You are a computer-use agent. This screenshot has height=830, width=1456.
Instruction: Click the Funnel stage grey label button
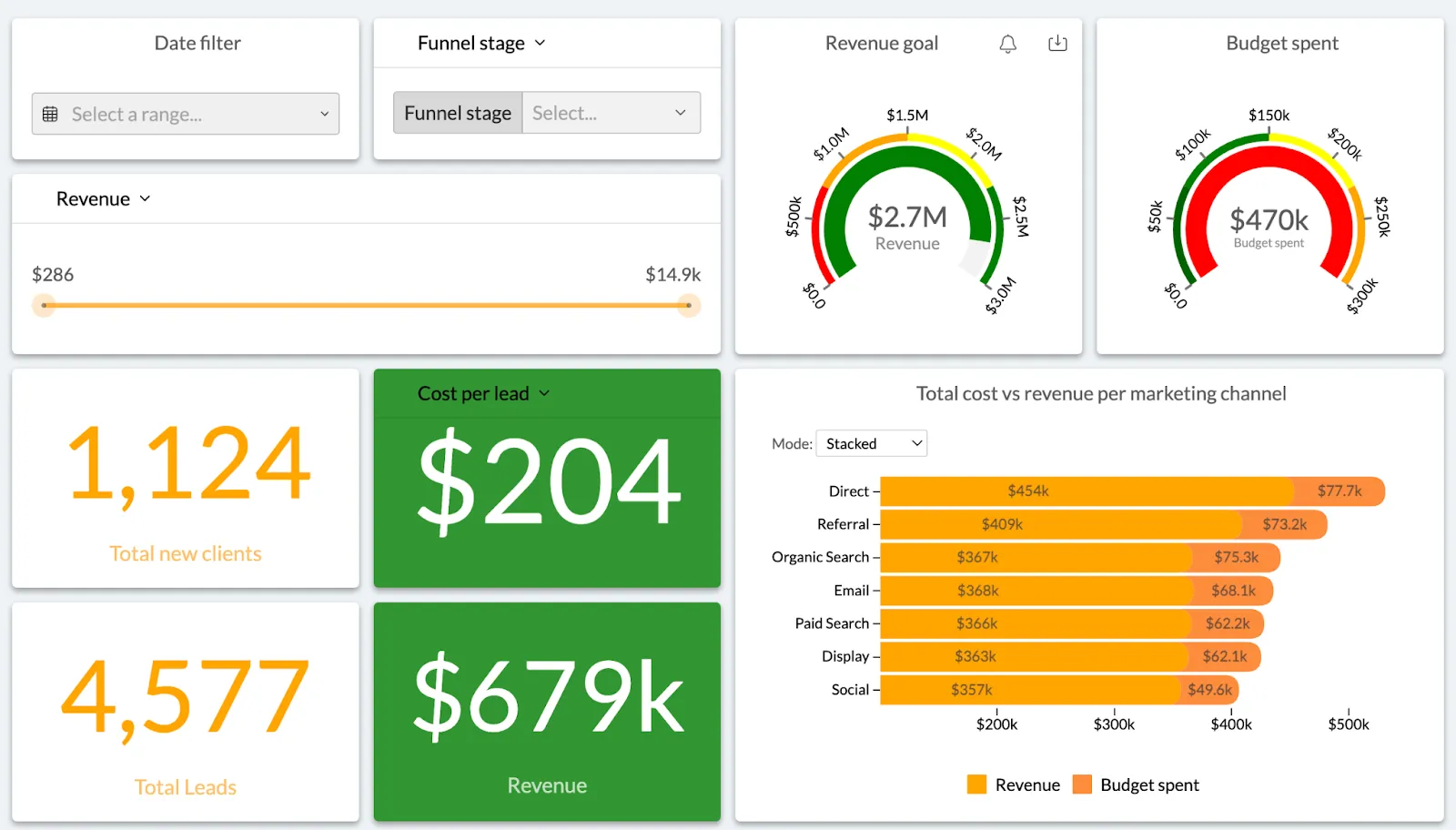[x=458, y=113]
